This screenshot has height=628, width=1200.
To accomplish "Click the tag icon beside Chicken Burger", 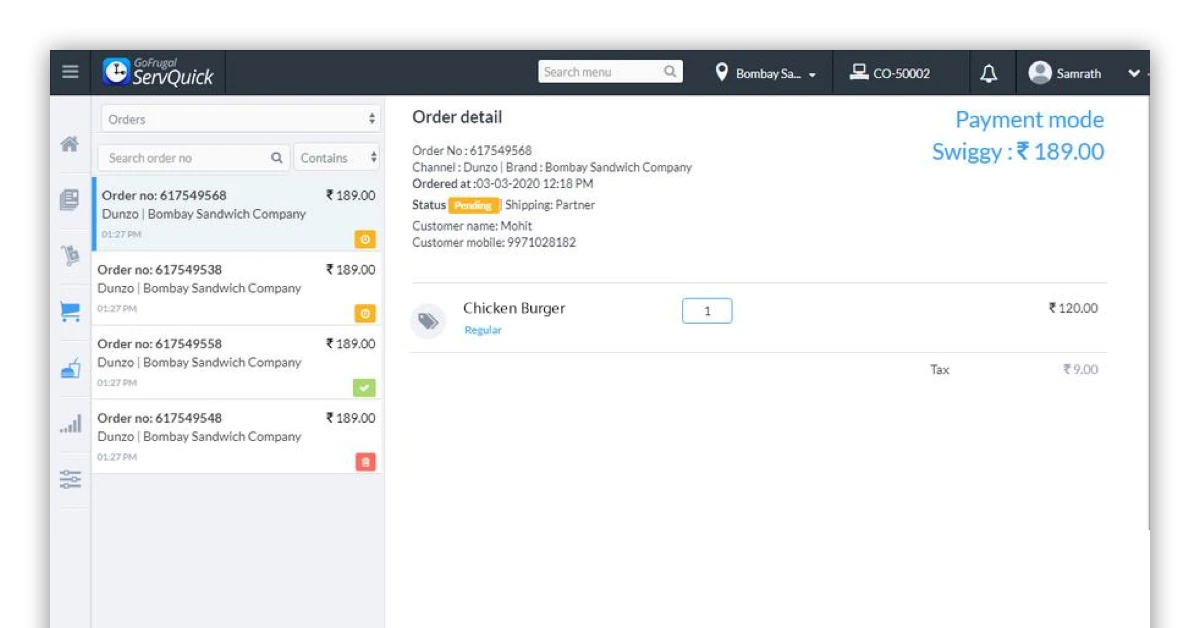I will (x=428, y=321).
